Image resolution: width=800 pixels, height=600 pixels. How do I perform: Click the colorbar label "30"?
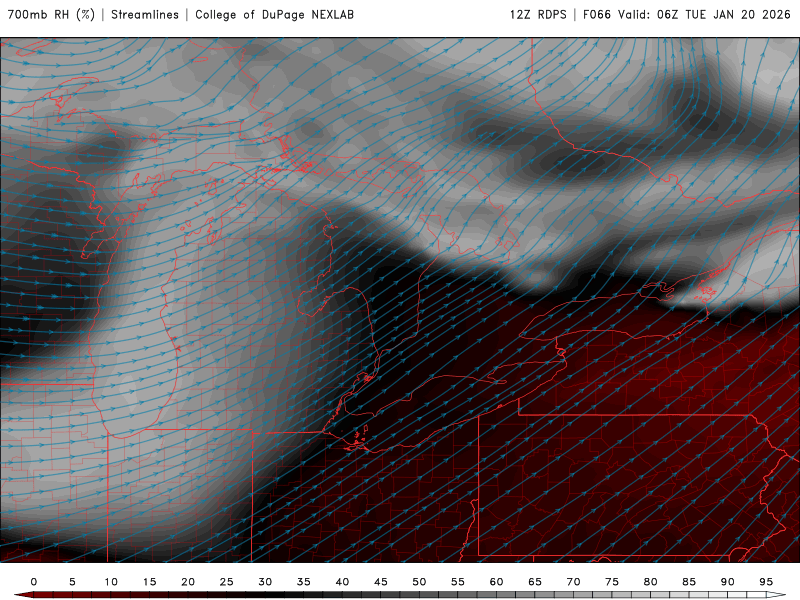tap(265, 582)
